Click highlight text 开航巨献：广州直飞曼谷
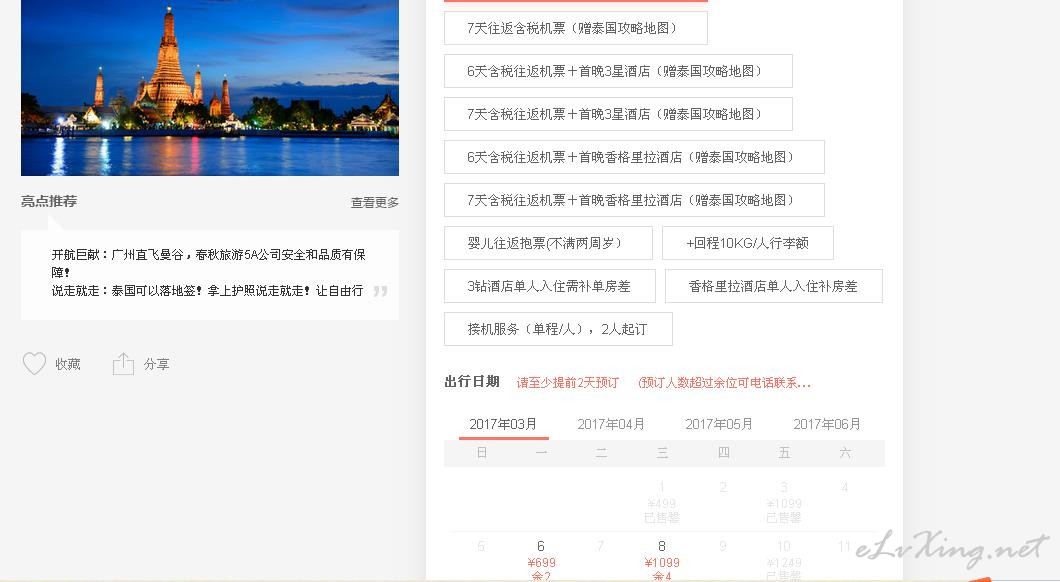The width and height of the screenshot is (1060, 582). [x=208, y=263]
